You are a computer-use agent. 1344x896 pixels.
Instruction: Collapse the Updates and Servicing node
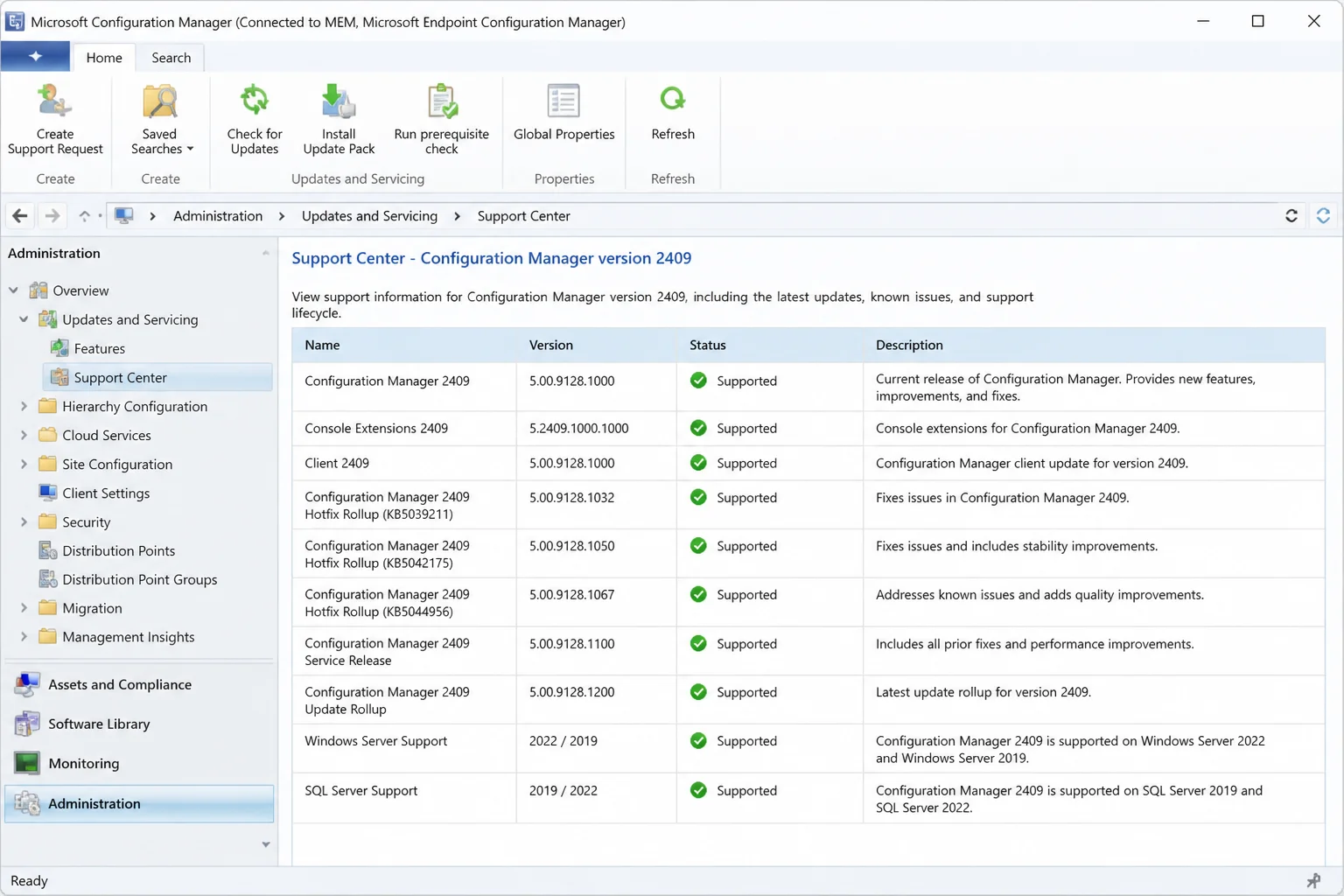tap(24, 319)
